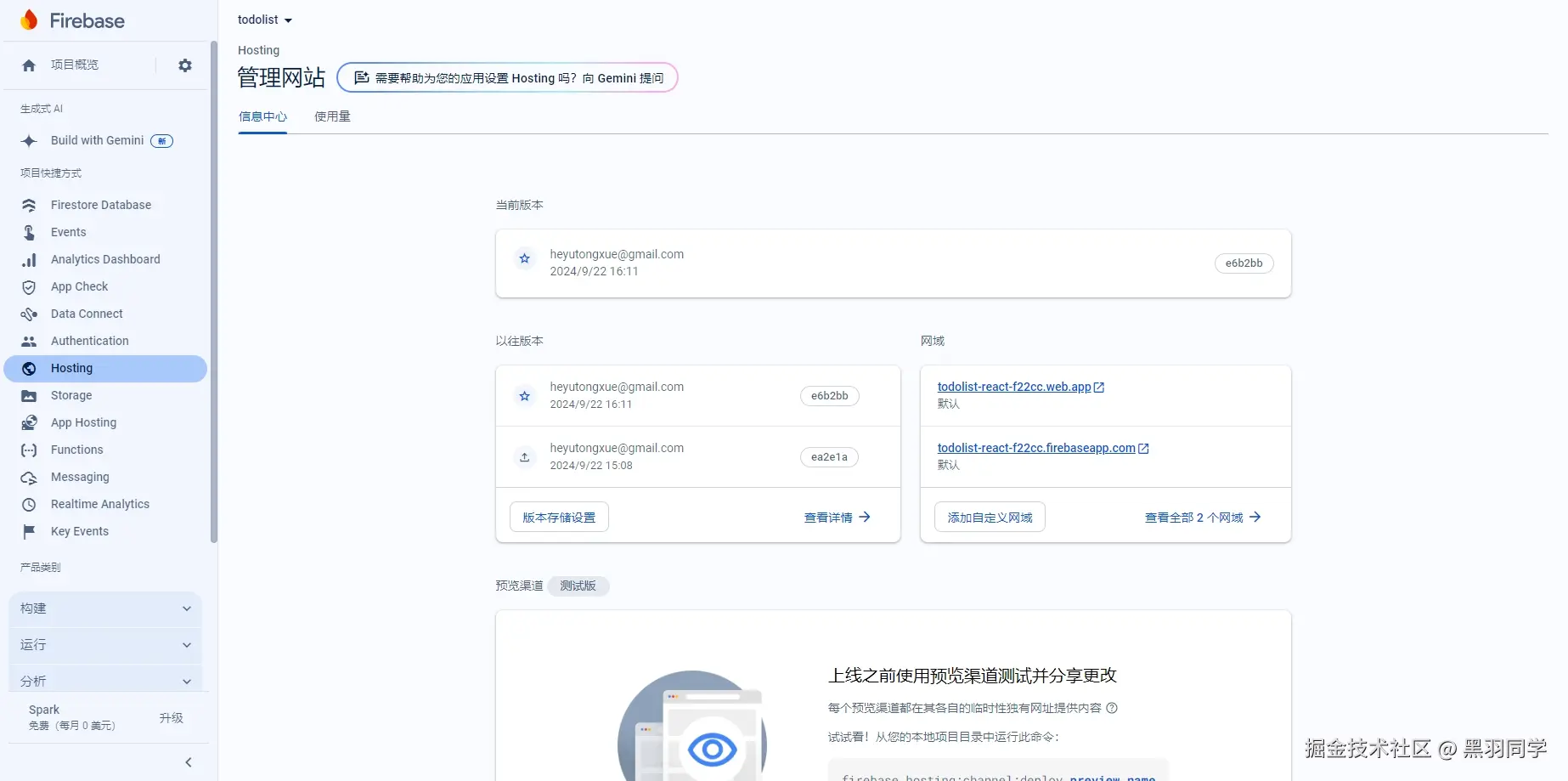Click the Build with Gemini sparkle icon

[x=29, y=141]
